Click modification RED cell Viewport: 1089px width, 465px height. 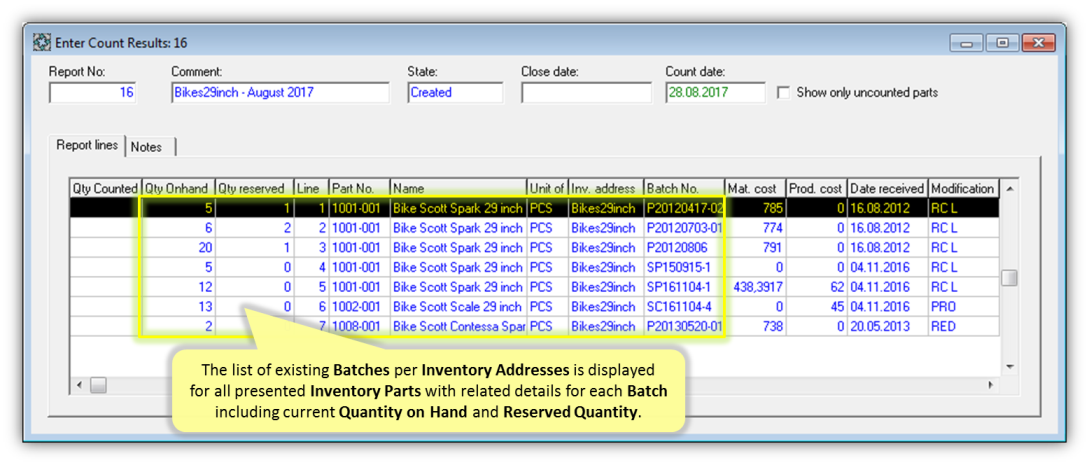pyautogui.click(x=963, y=326)
